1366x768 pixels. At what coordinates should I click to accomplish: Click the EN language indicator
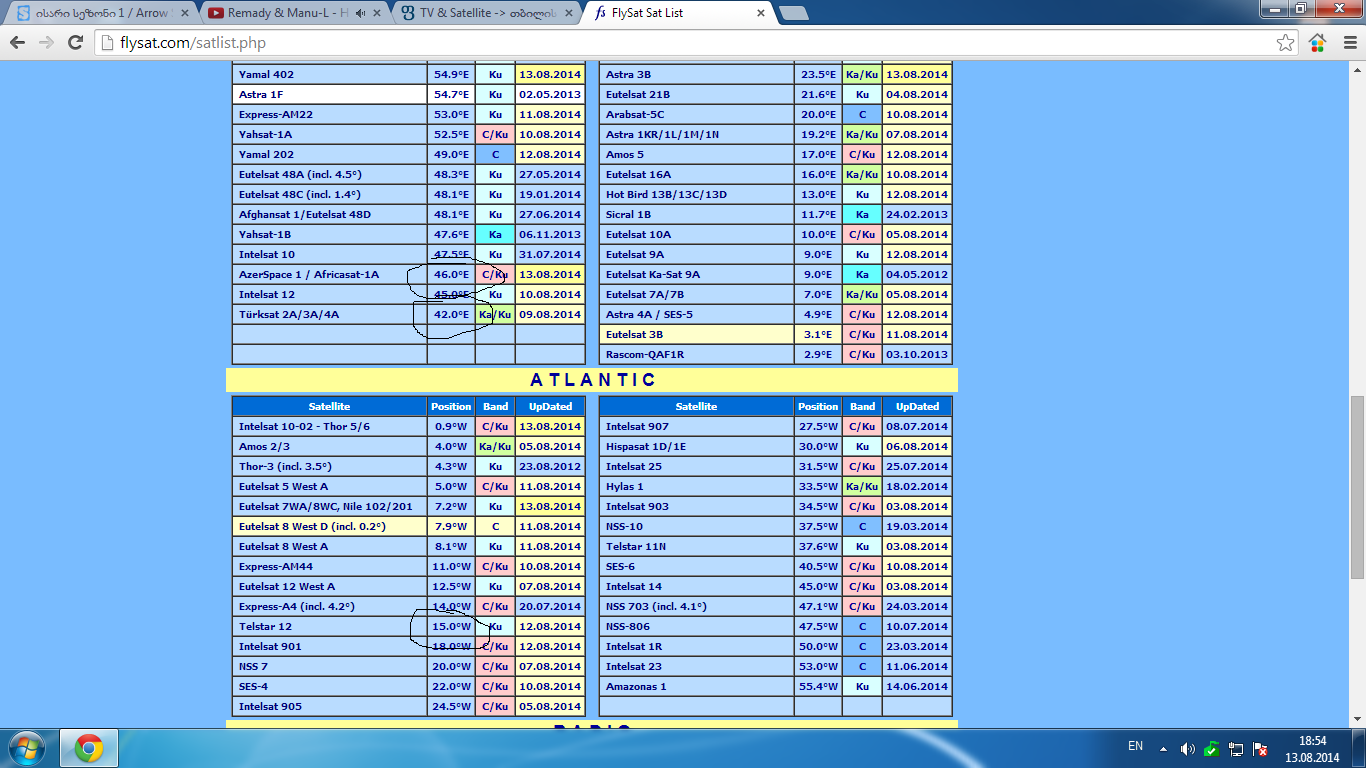point(1135,746)
